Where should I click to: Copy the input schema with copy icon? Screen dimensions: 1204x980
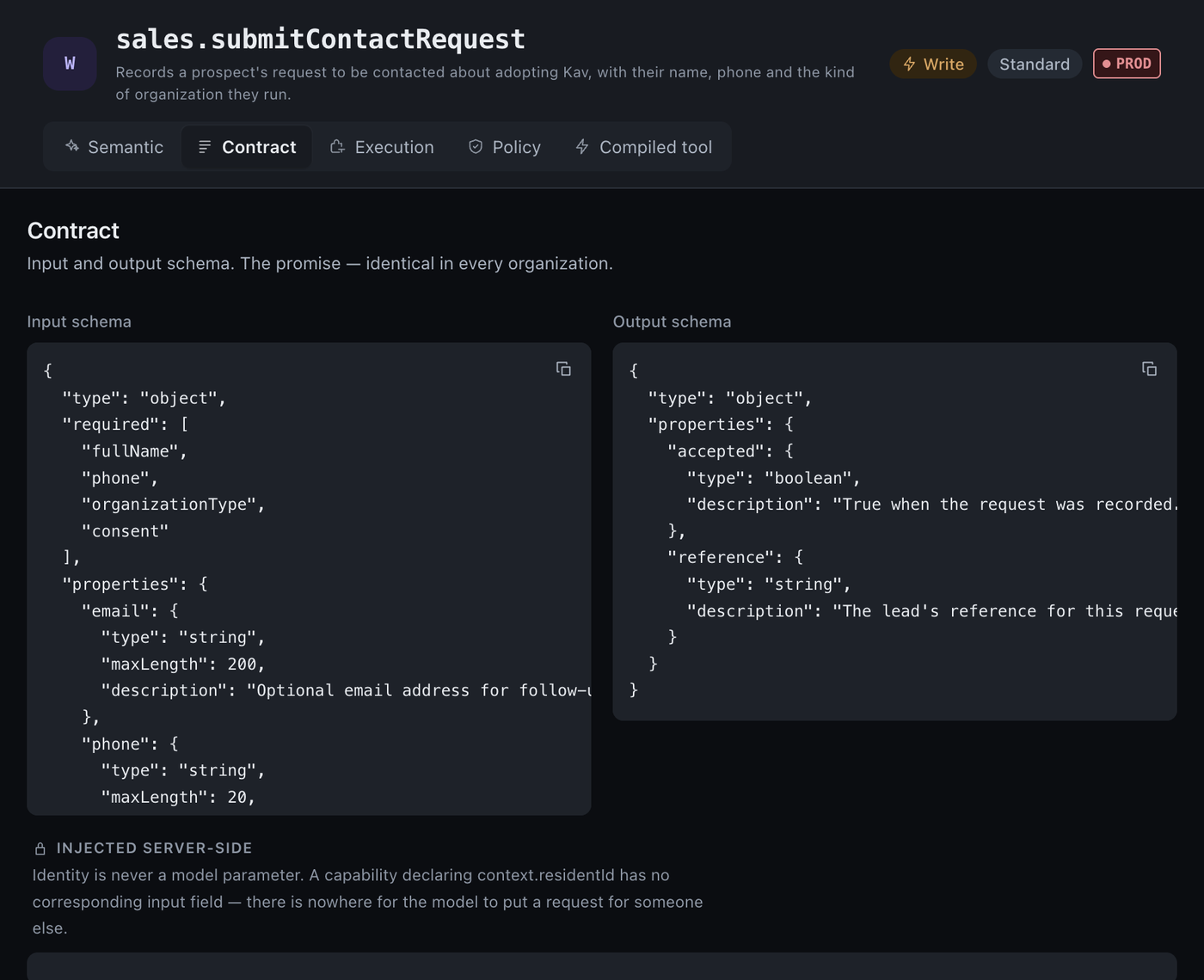[x=563, y=369]
